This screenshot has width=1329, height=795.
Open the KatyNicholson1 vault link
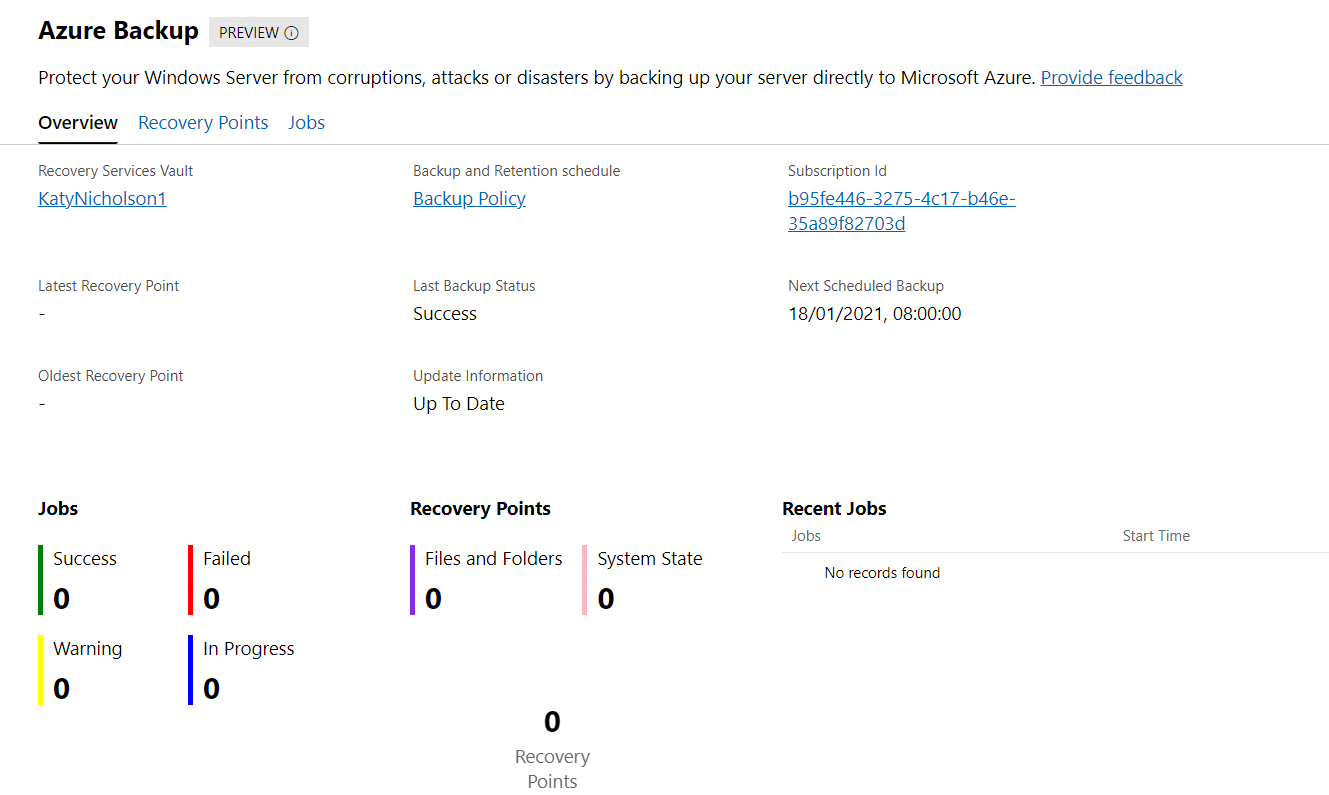point(102,199)
